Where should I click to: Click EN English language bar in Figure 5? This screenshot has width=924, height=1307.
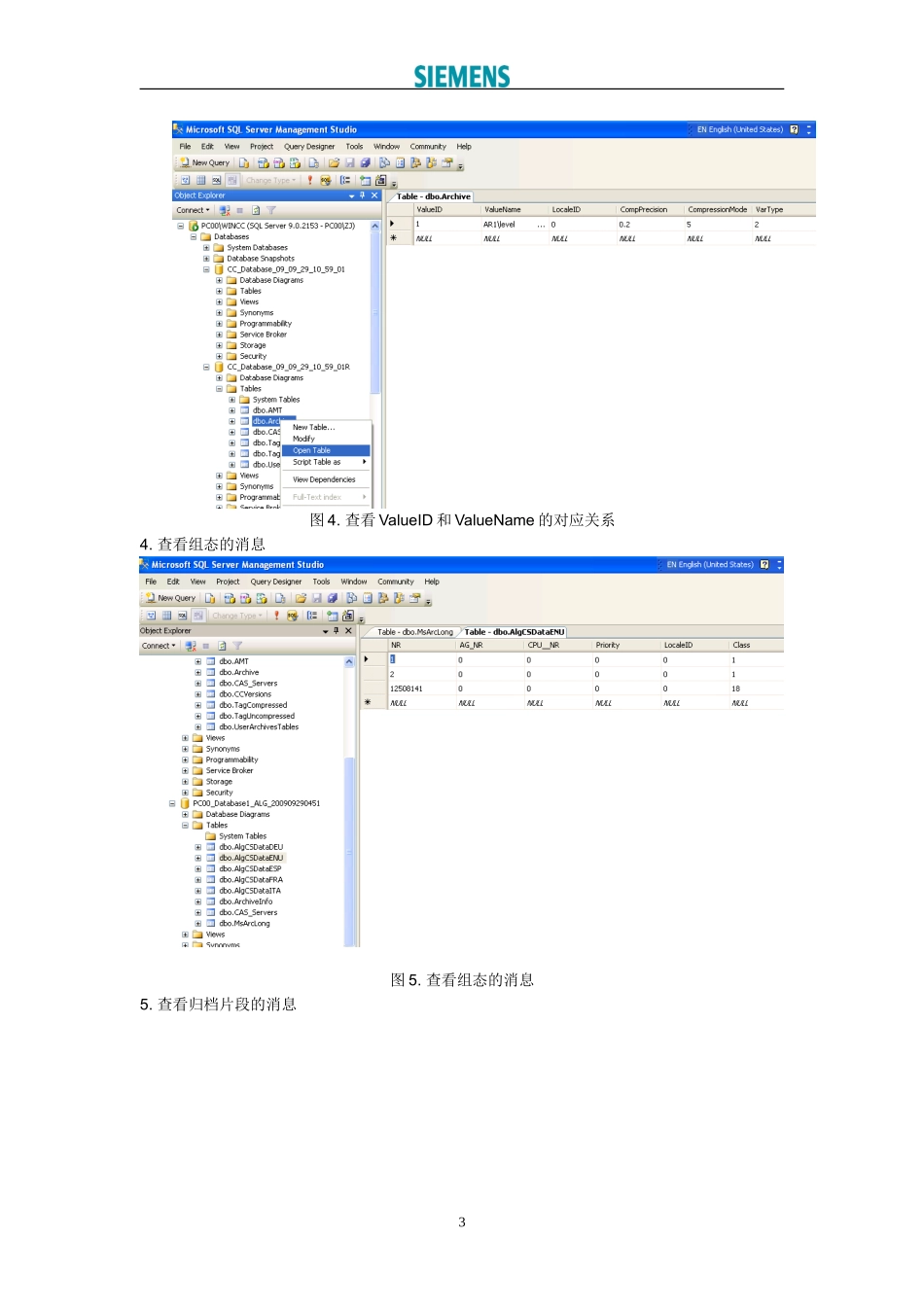pyautogui.click(x=710, y=565)
